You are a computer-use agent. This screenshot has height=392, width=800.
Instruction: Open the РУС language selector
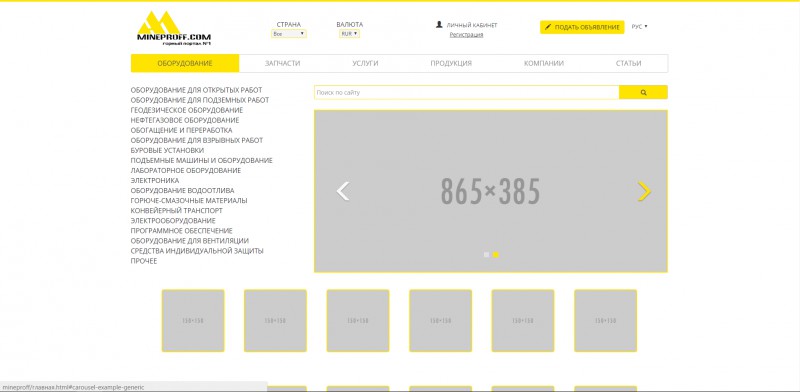pyautogui.click(x=639, y=27)
